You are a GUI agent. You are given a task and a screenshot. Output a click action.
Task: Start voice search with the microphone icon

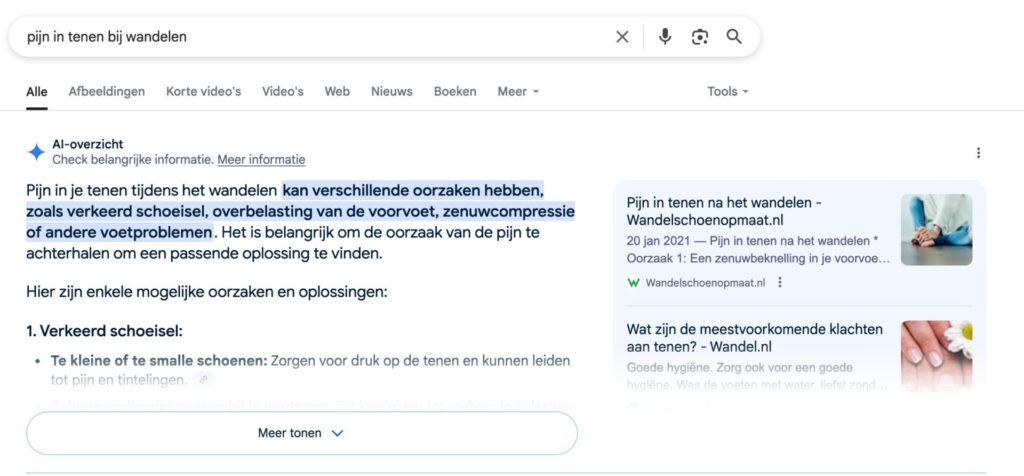click(x=665, y=37)
